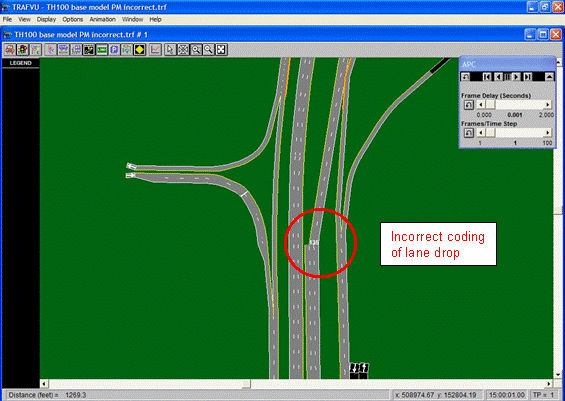Click the blue P parking toolbar icon
The height and width of the screenshot is (401, 565).
pos(114,50)
